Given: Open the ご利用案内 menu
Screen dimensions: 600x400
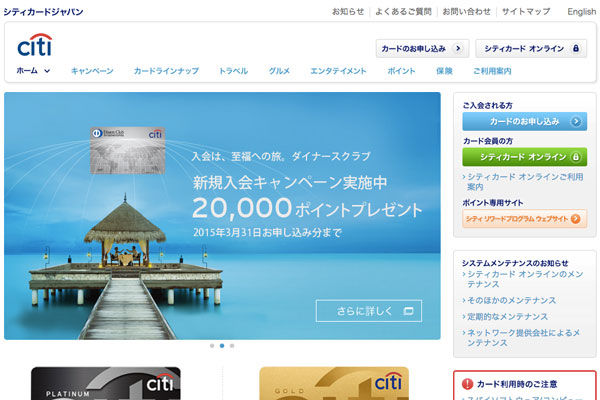Looking at the screenshot, I should 492,71.
